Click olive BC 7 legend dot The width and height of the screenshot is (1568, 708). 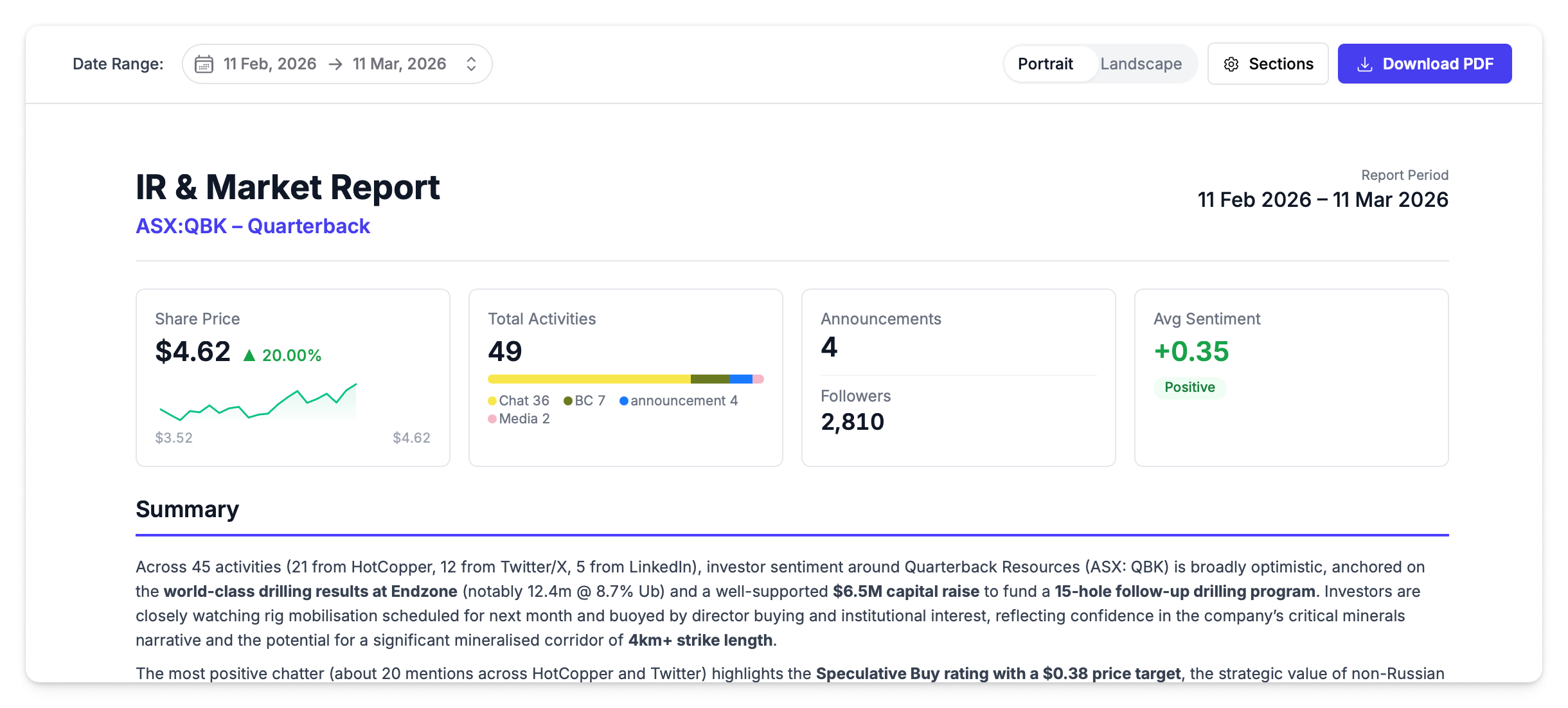(x=567, y=401)
